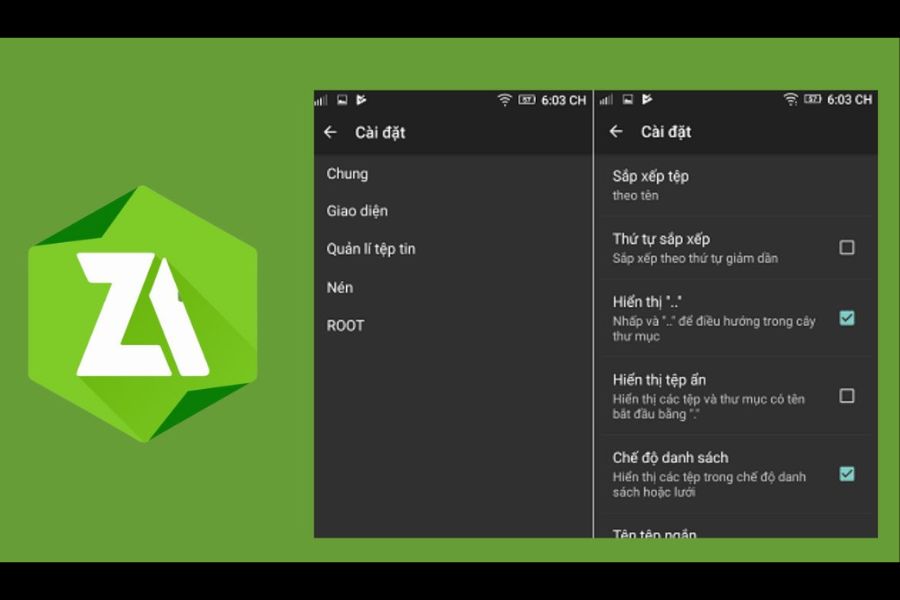The width and height of the screenshot is (900, 600).
Task: Uncheck the Chế độ danh sách checkbox
Action: coord(847,474)
